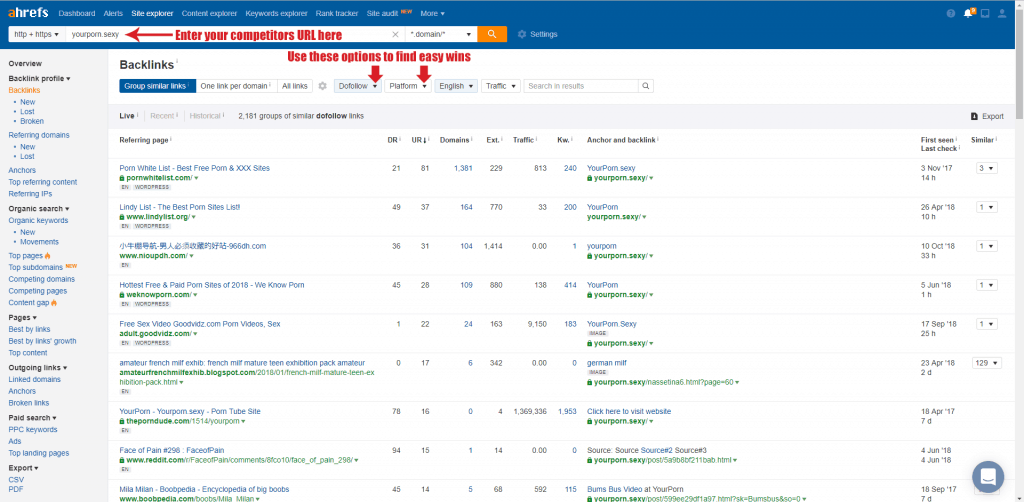Open the English language filter dropdown

(456, 86)
